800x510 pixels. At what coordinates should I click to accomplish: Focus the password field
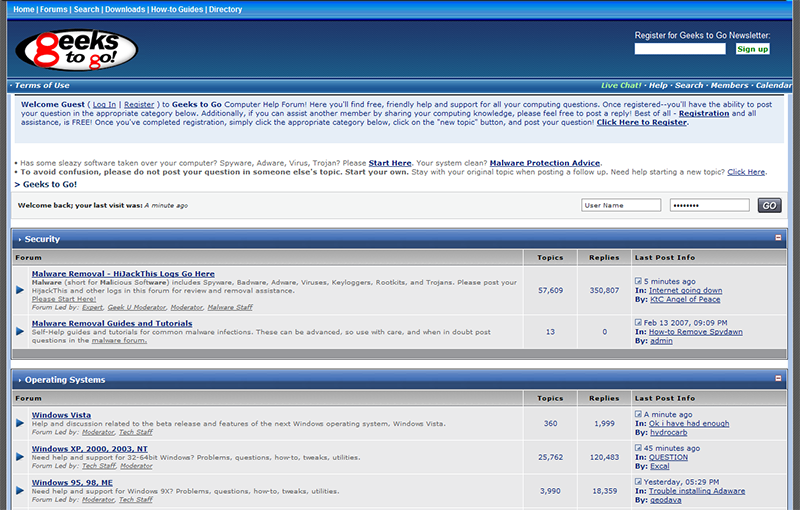click(709, 205)
